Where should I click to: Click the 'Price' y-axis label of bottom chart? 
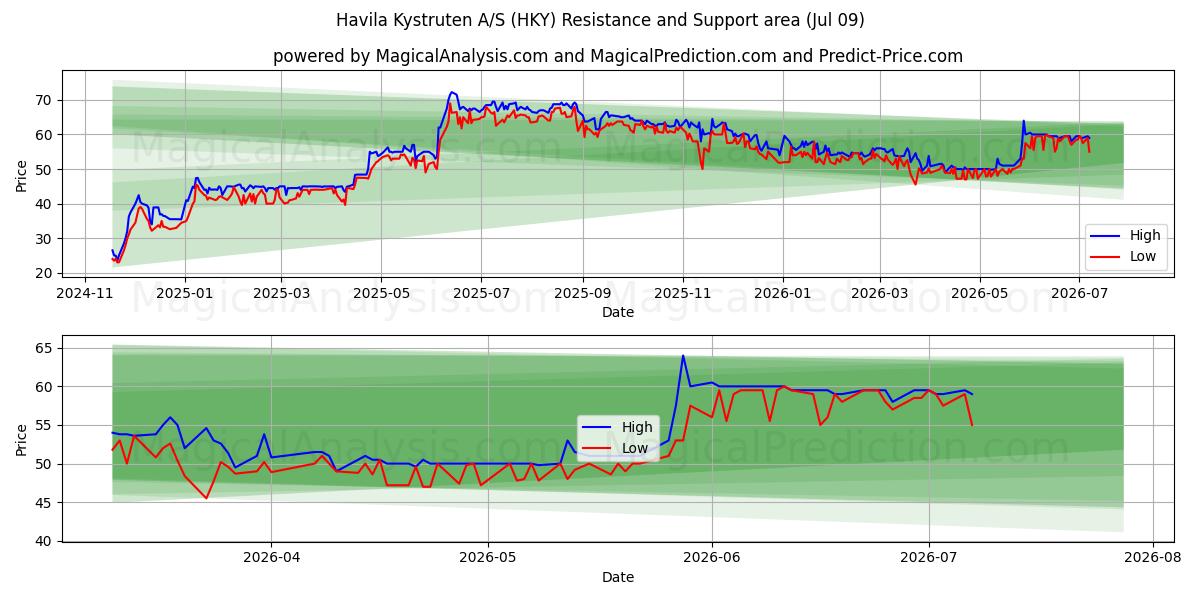point(22,439)
